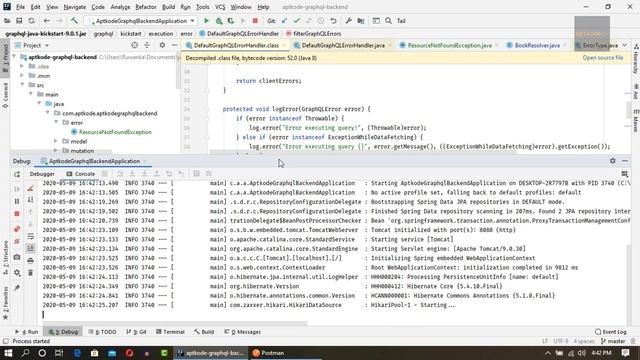
Task: Pin the debug tab with the pin icon
Action: pos(17,288)
